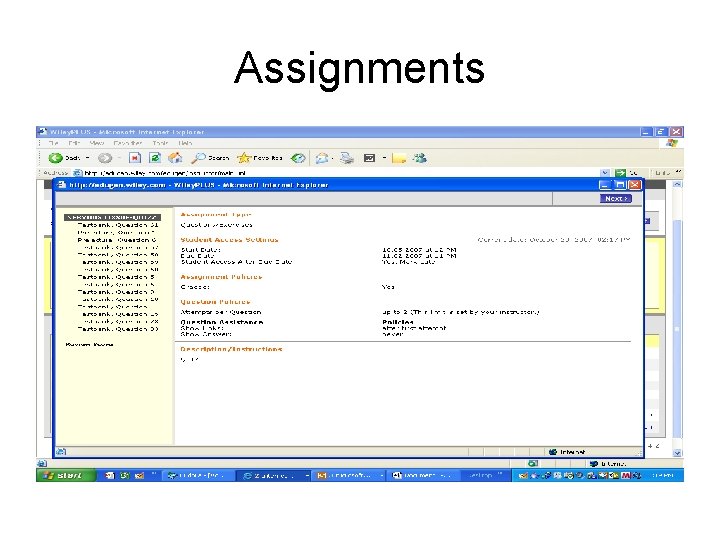Expand the address bar URL dropdown
Viewport: 720px width, 540px height.
click(605, 173)
